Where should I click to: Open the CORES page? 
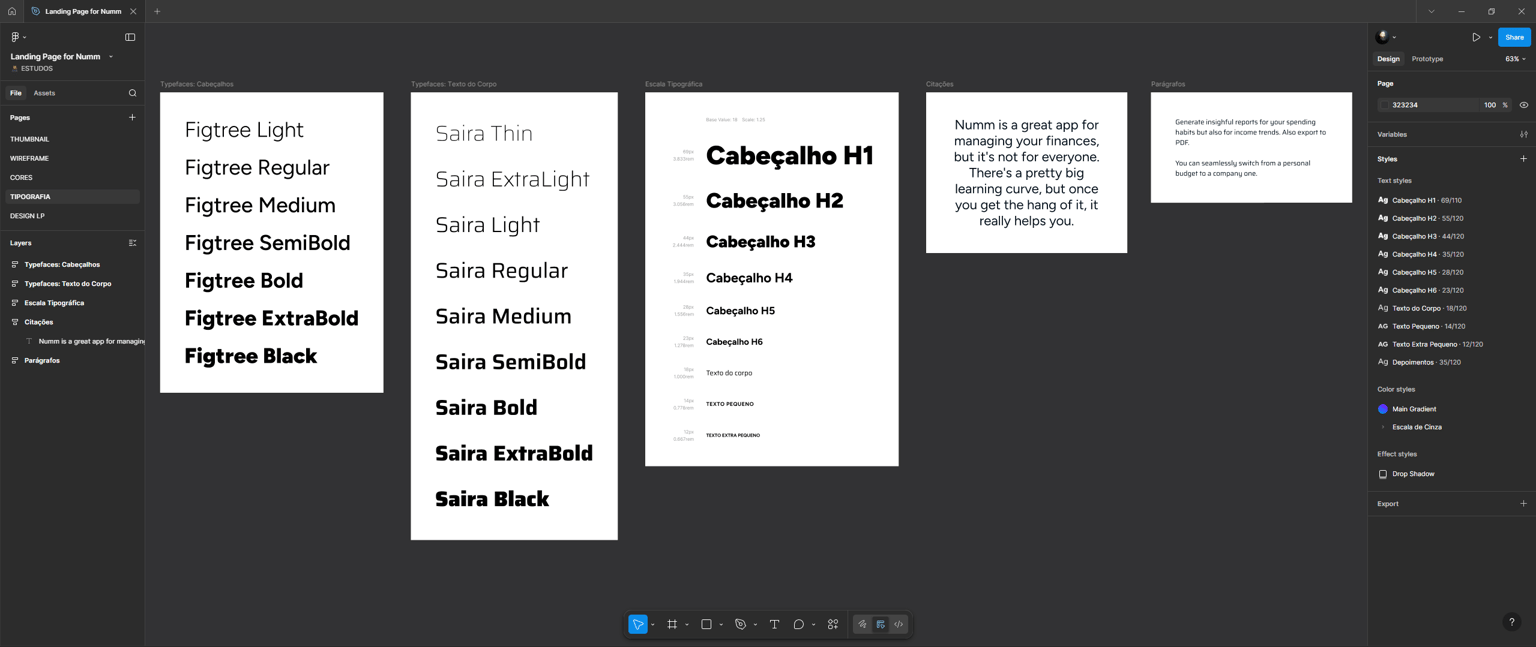pyautogui.click(x=21, y=177)
